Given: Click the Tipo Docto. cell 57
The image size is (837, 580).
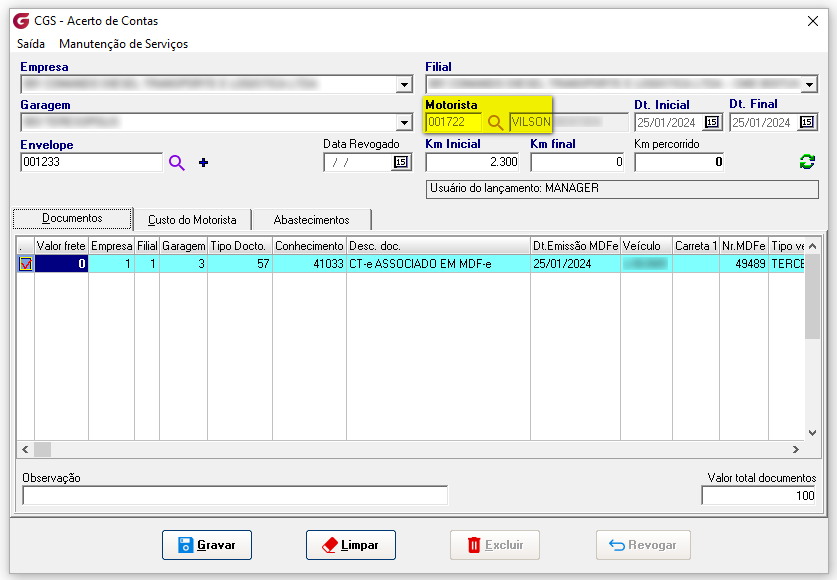Looking at the screenshot, I should pyautogui.click(x=240, y=264).
